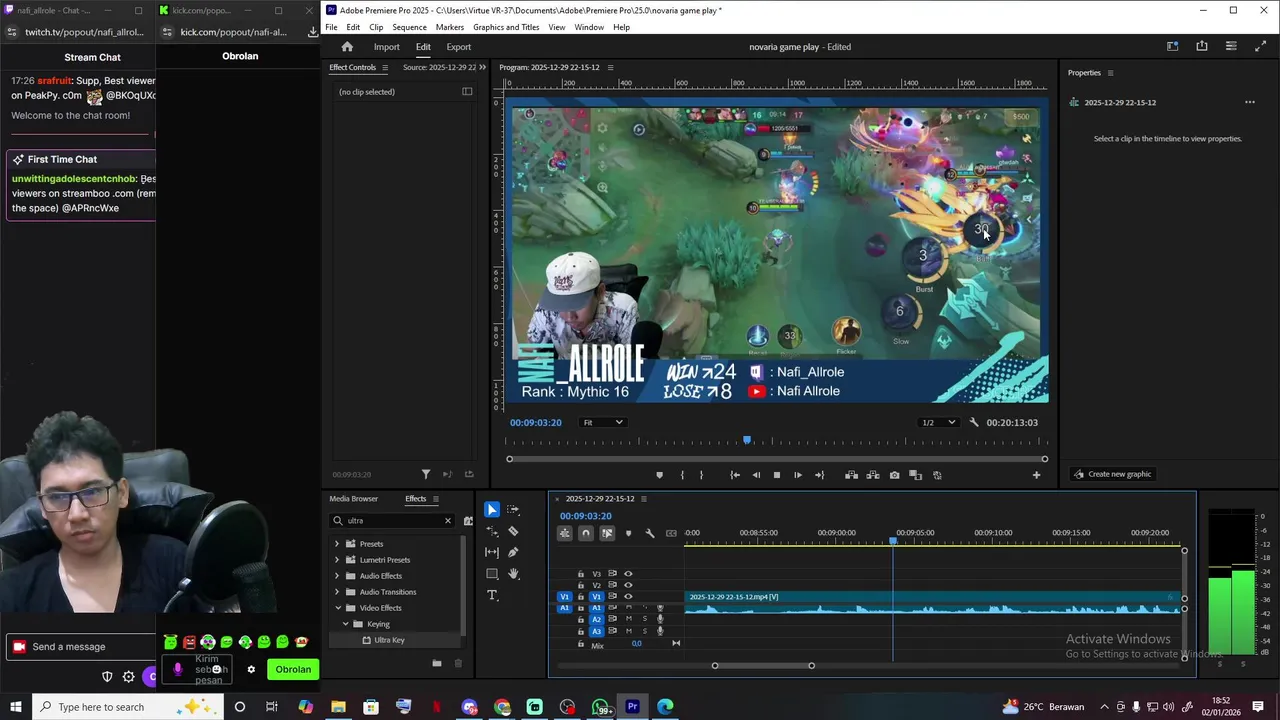
Task: Toggle sequence nesting insert mode
Action: tap(565, 533)
